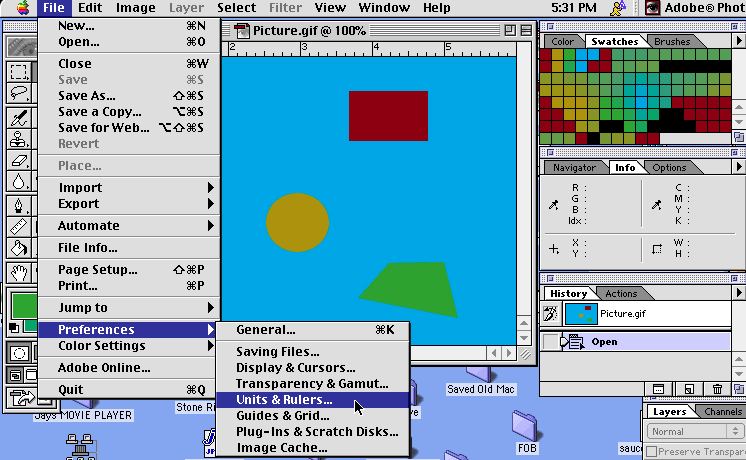Image resolution: width=746 pixels, height=460 pixels.
Task: Expand the Automate submenu
Action: 128,225
